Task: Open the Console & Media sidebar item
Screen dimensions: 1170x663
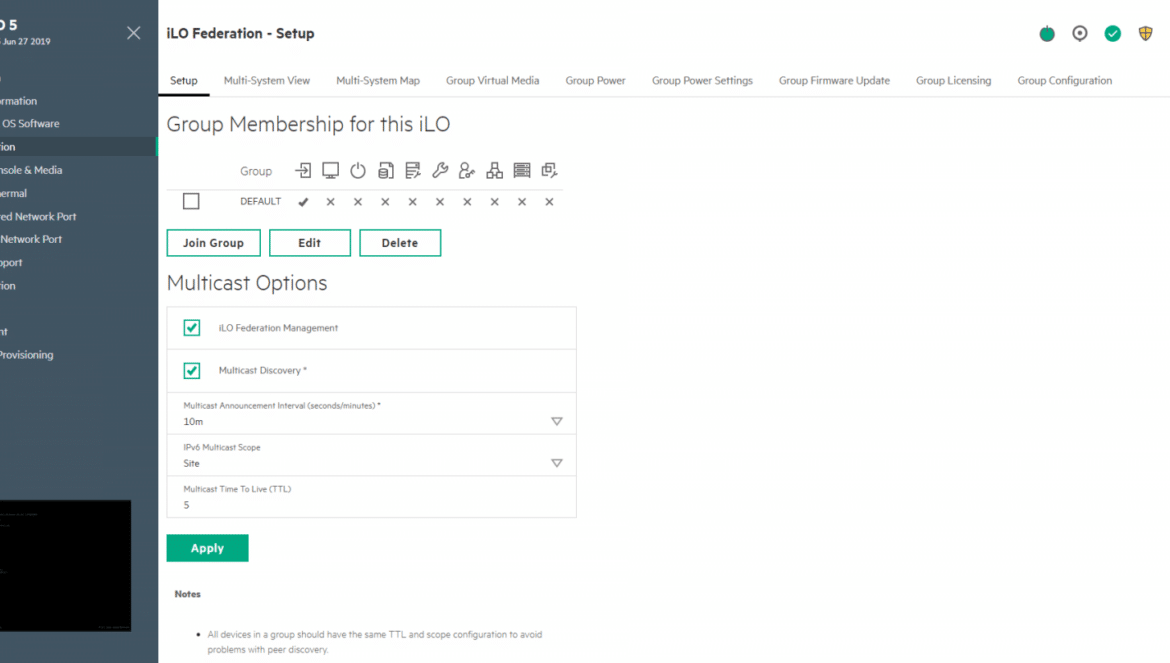Action: 31,170
